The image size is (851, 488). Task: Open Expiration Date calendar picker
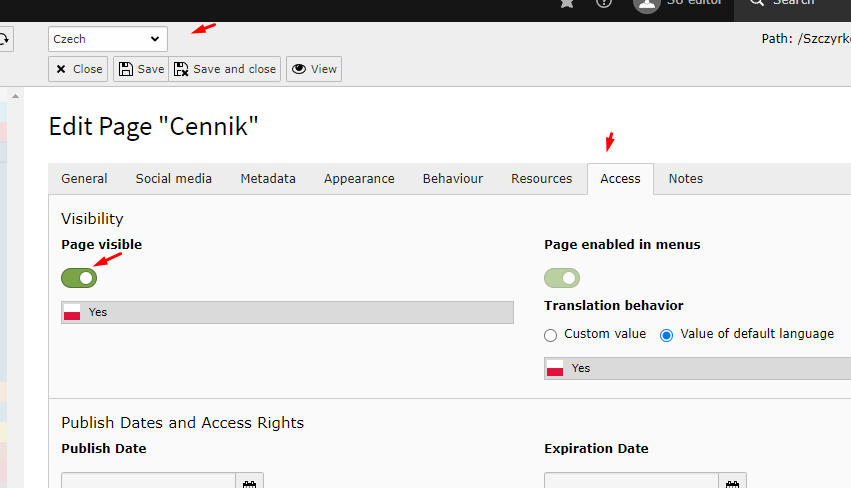coord(732,482)
